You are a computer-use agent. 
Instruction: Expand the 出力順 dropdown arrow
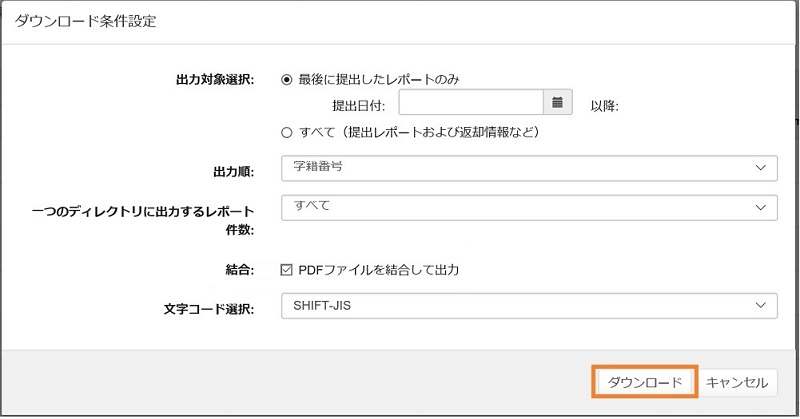(761, 168)
